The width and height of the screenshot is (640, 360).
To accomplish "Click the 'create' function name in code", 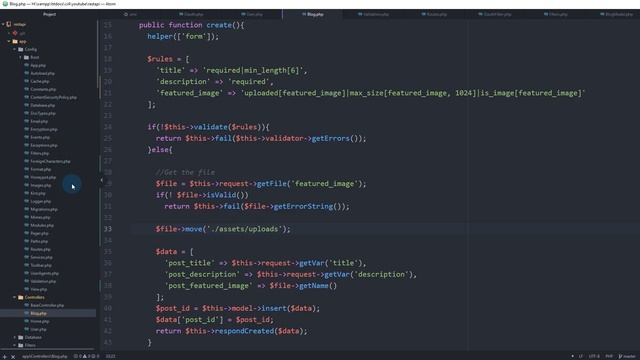I will pyautogui.click(x=219, y=25).
